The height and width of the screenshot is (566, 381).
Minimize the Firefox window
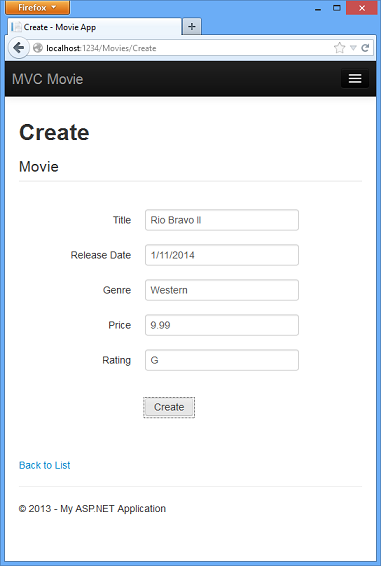[318, 8]
